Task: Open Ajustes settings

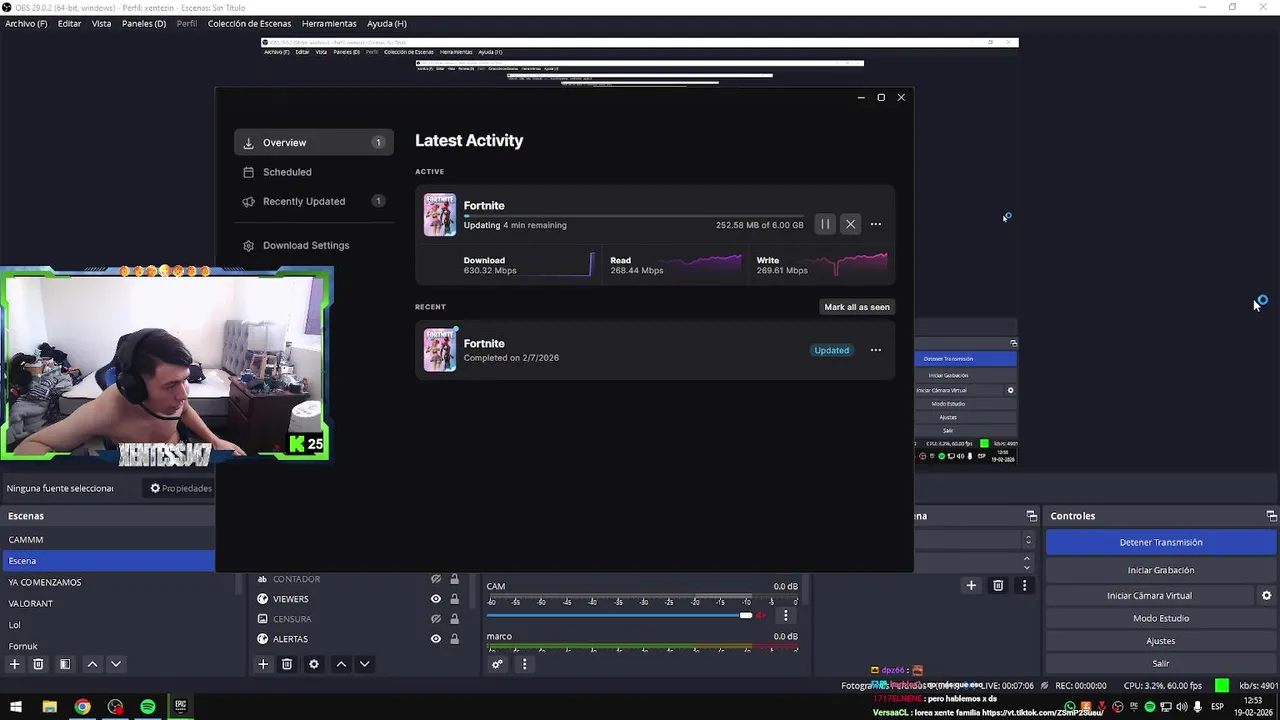Action: [x=1160, y=641]
